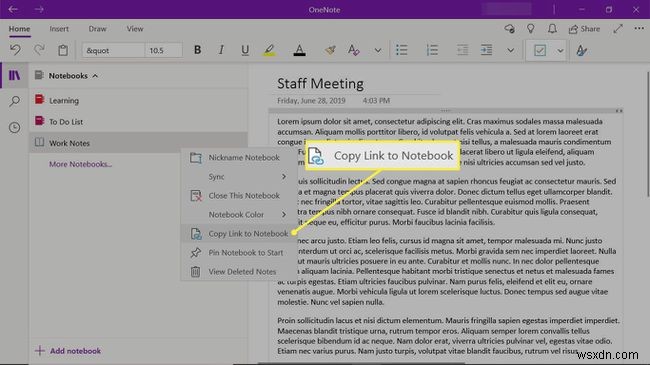The height and width of the screenshot is (365, 650).
Task: Toggle the To Do tag checkbox
Action: [540, 51]
